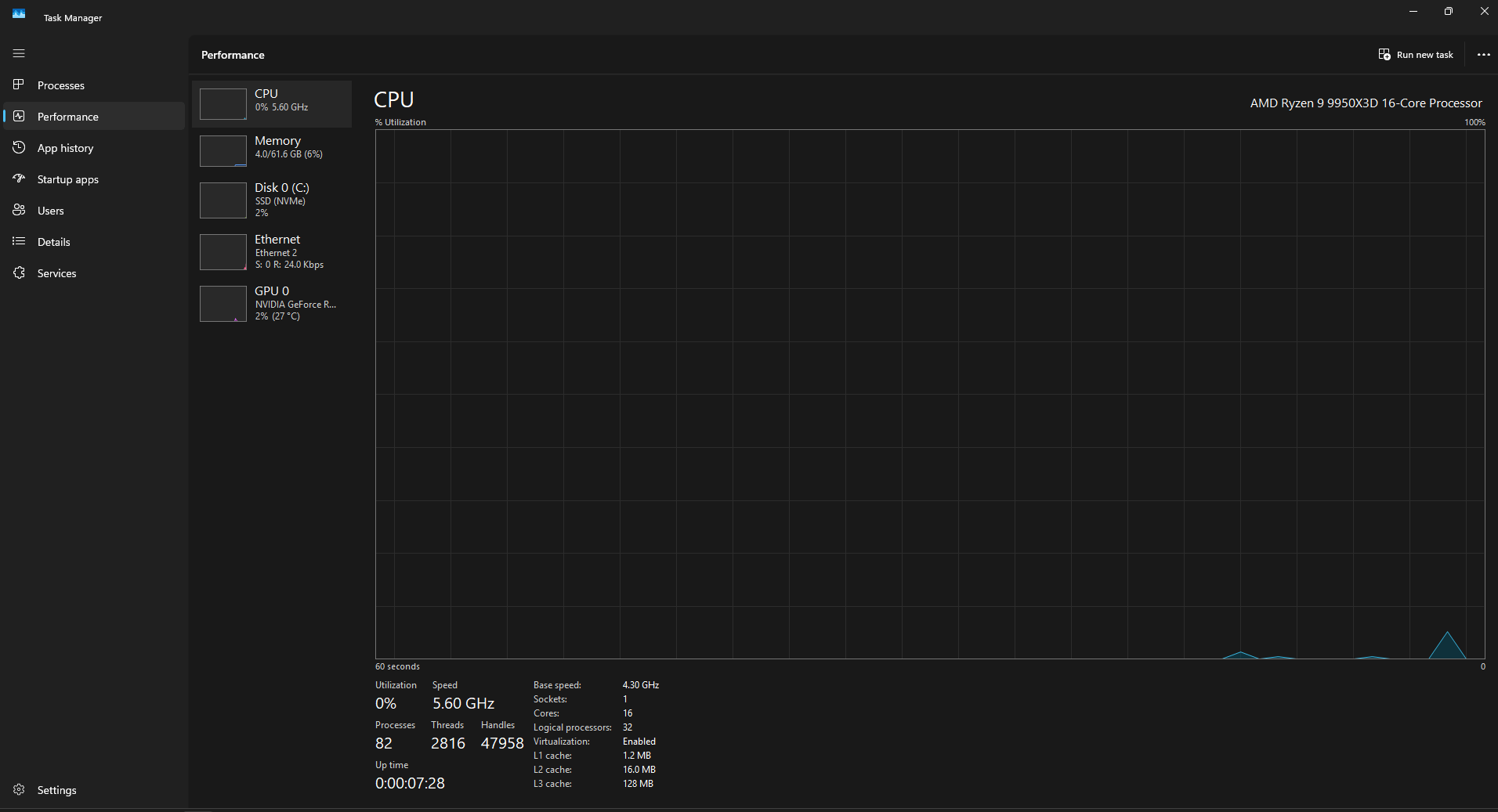Viewport: 1498px width, 812px height.
Task: Go to Startup apps page
Action: [94, 179]
